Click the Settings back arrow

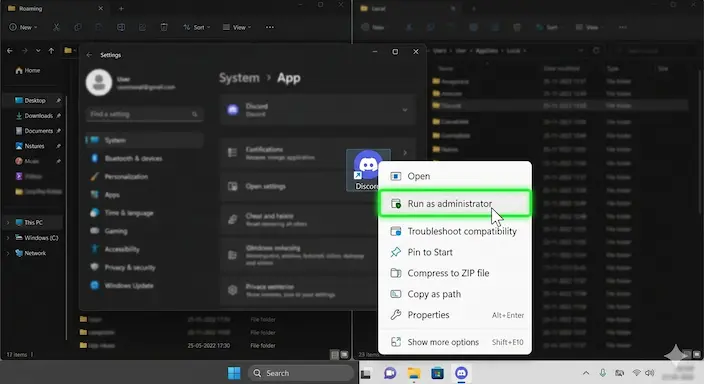click(x=89, y=55)
